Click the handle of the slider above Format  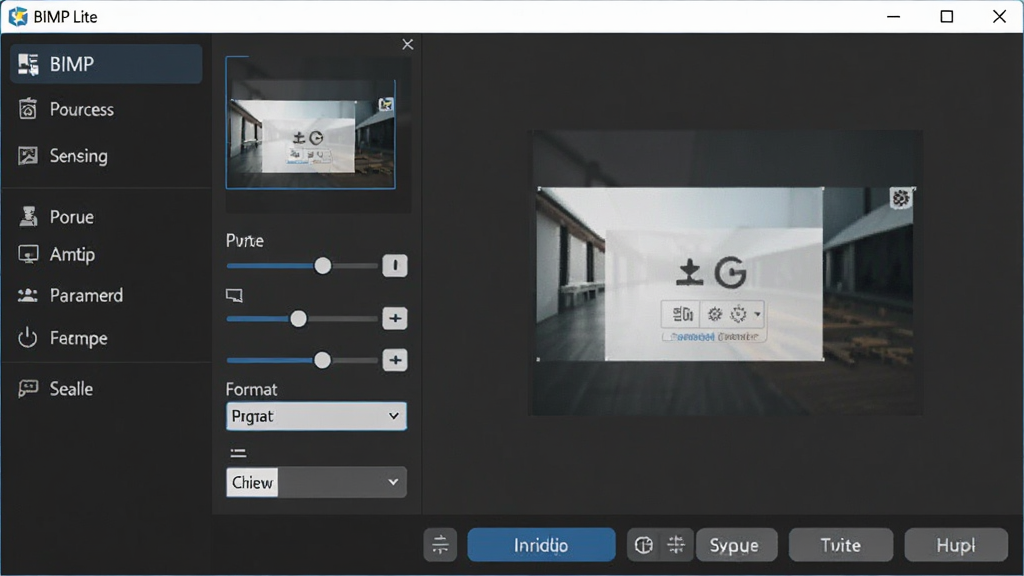coord(322,360)
